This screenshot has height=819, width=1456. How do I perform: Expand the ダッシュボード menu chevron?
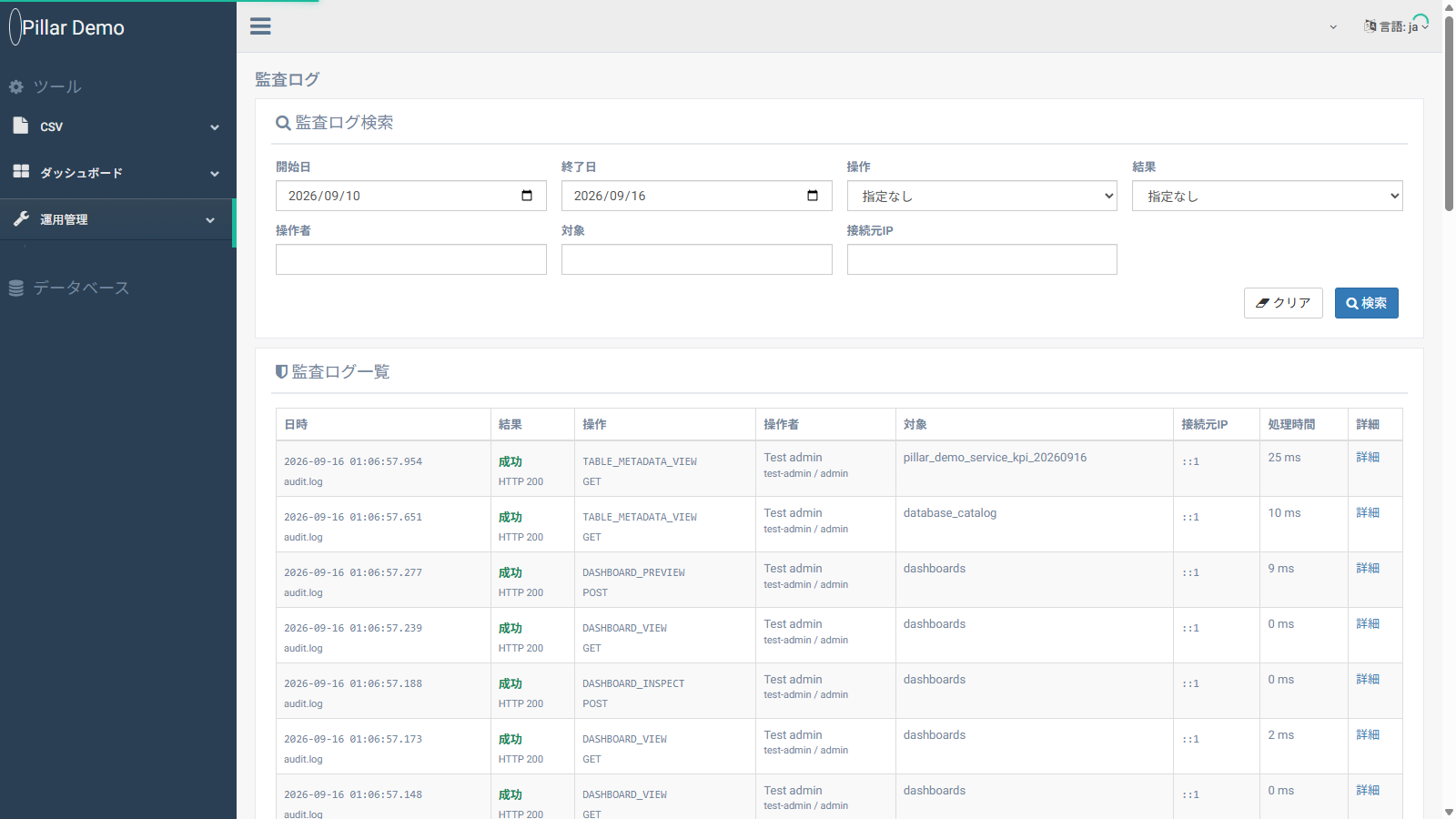215,174
